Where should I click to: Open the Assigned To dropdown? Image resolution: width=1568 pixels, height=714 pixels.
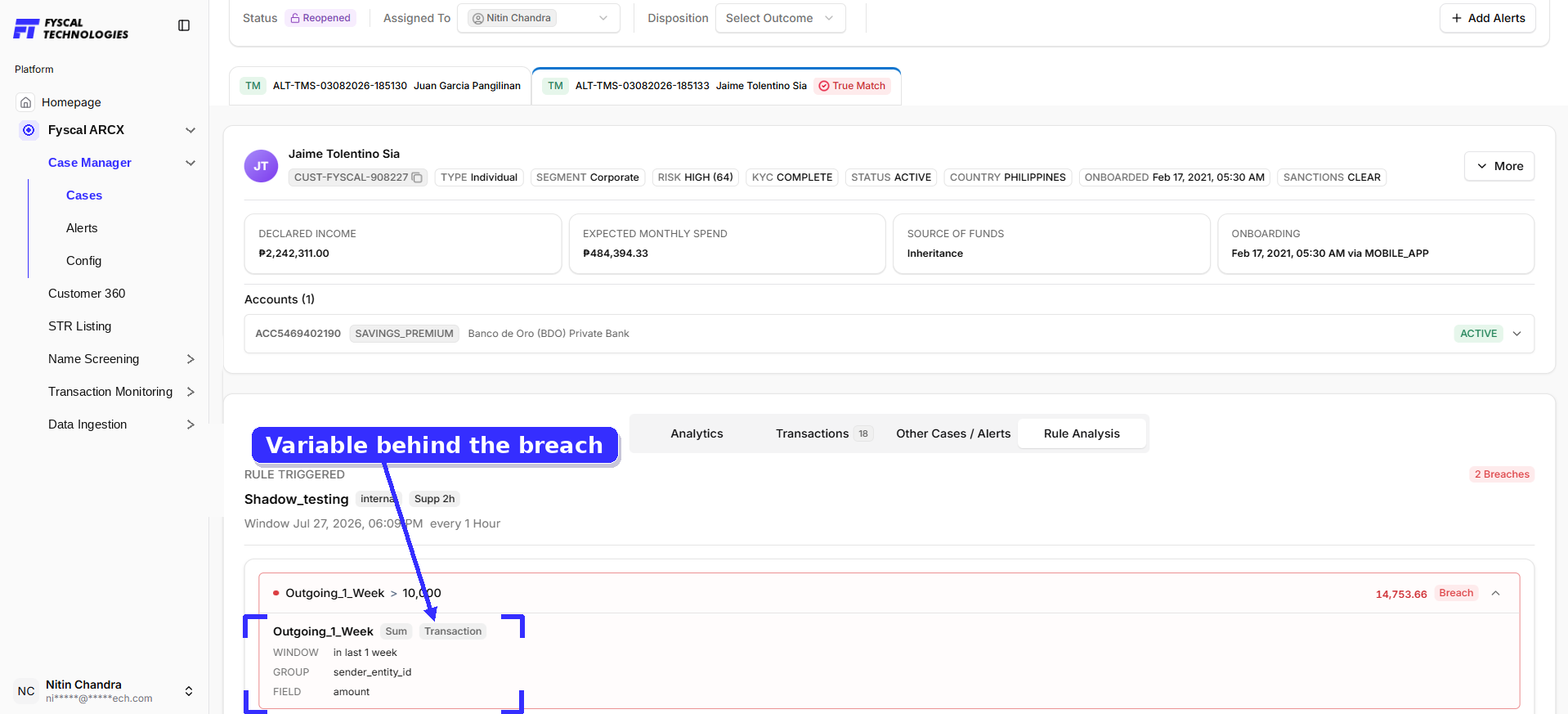point(539,18)
